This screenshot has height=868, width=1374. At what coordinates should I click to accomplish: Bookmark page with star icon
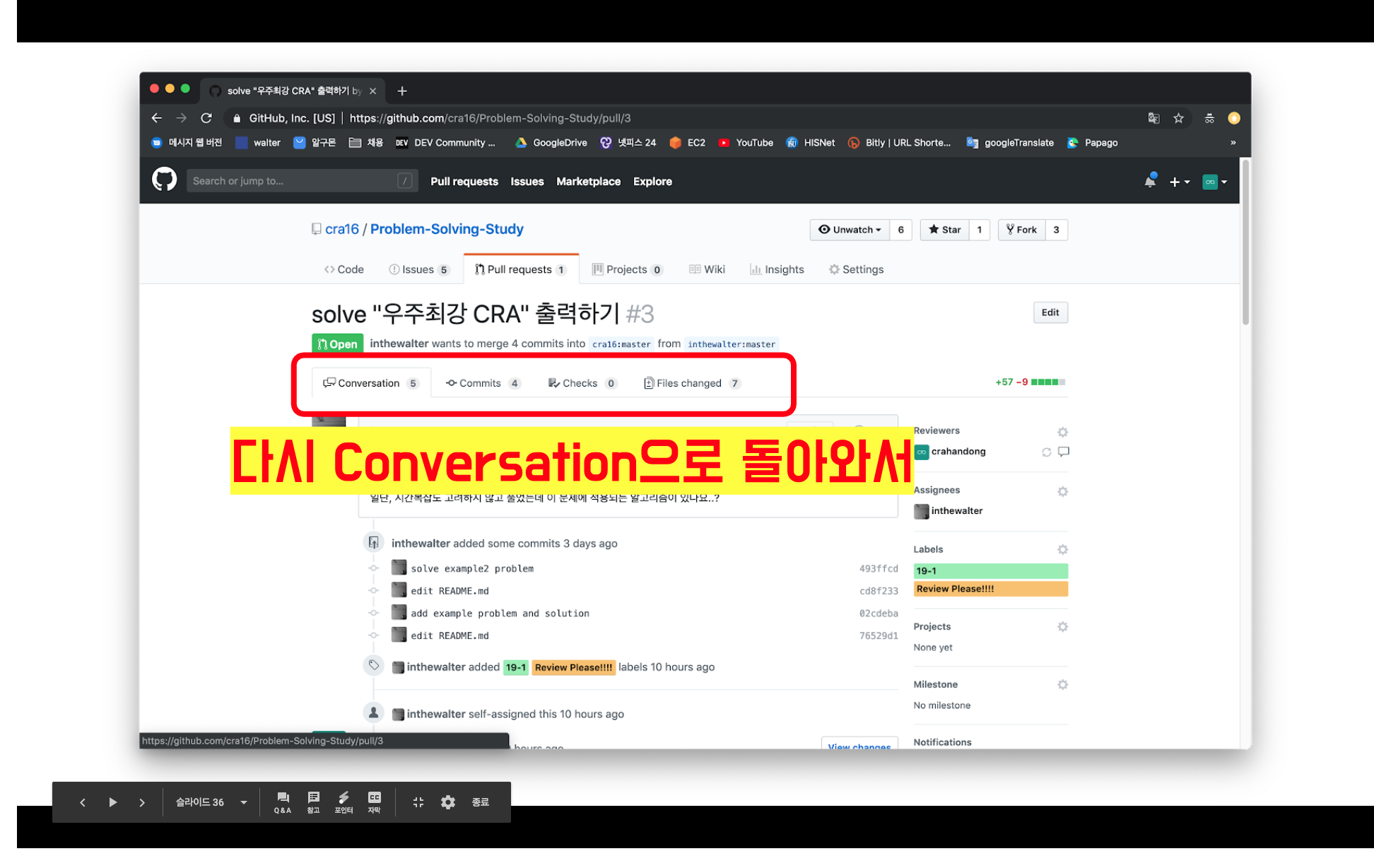1178,118
